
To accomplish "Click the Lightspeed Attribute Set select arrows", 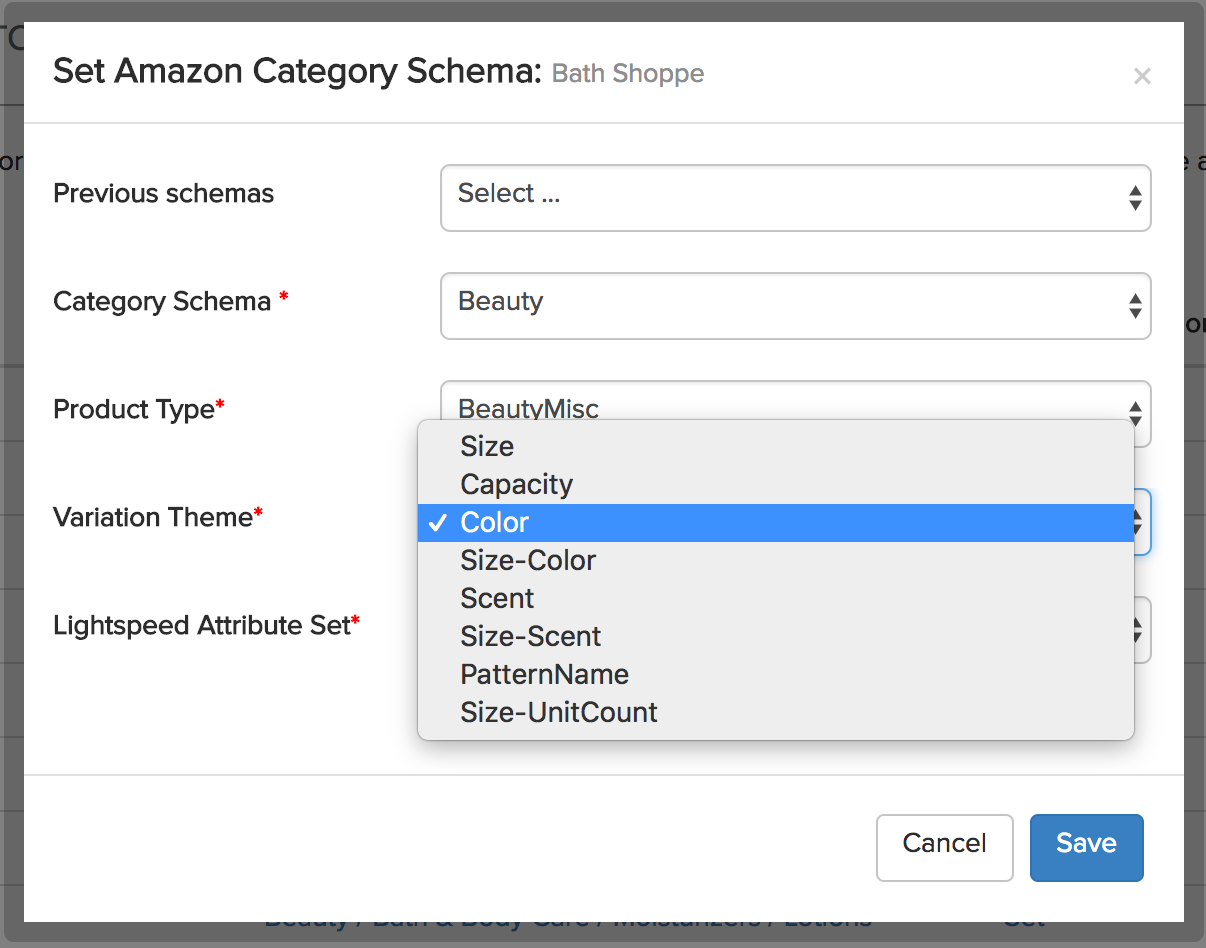I will (x=1141, y=630).
